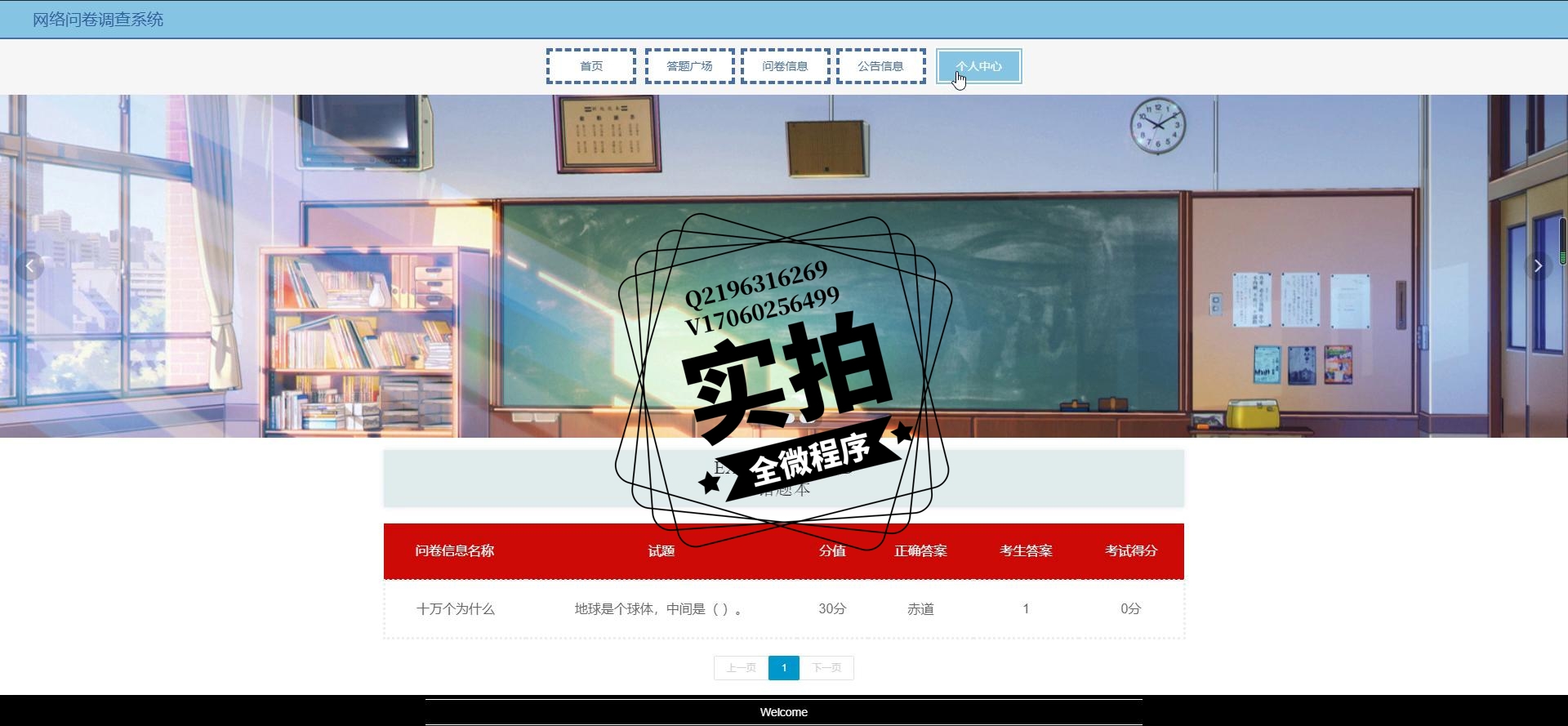The height and width of the screenshot is (726, 1568).
Task: Open the 首页 navigation tab
Action: click(591, 66)
